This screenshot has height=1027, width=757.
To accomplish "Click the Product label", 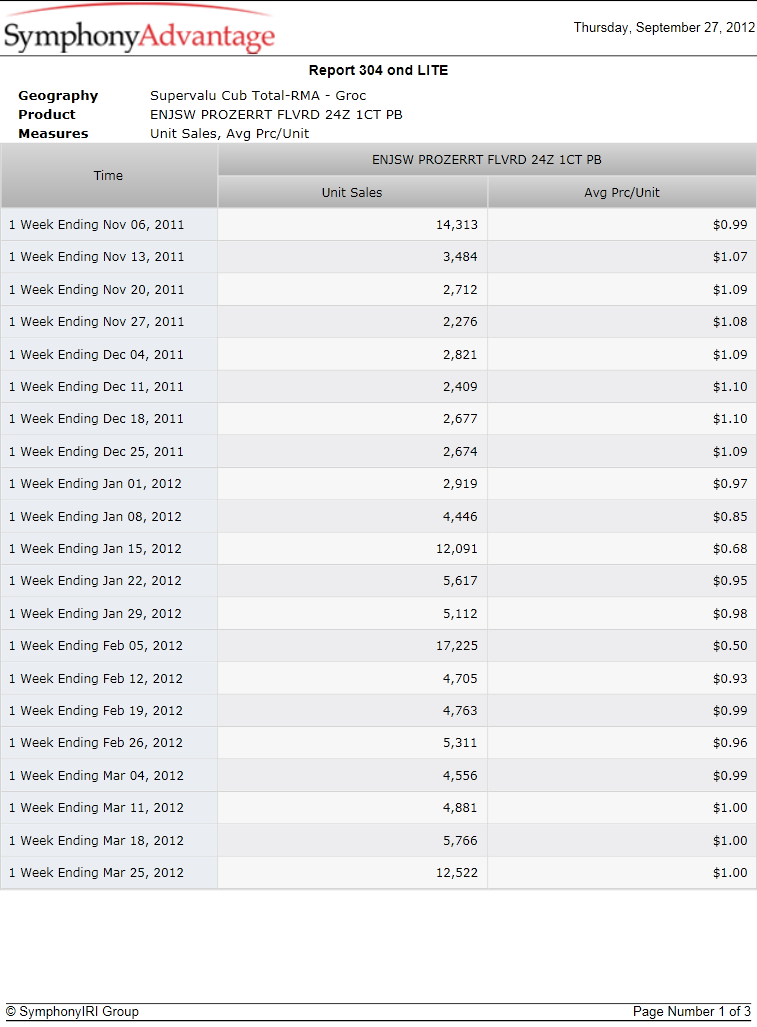I will (x=47, y=115).
